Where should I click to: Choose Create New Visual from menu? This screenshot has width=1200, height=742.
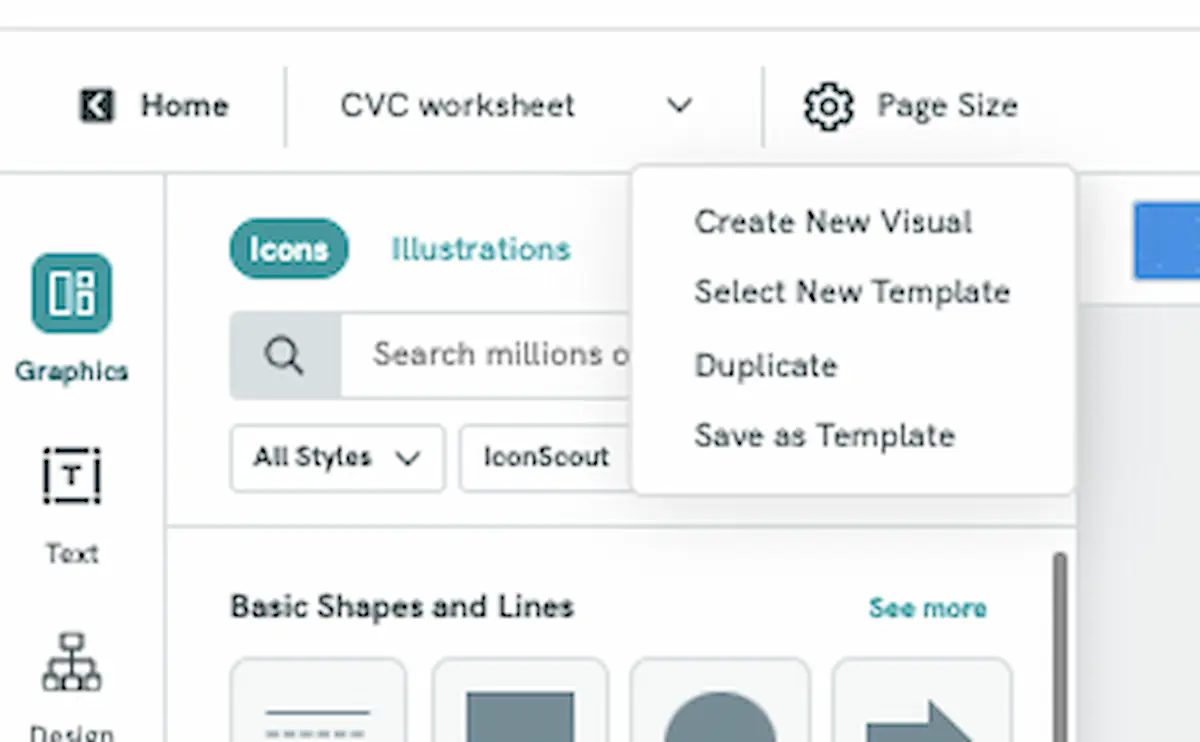(x=833, y=222)
